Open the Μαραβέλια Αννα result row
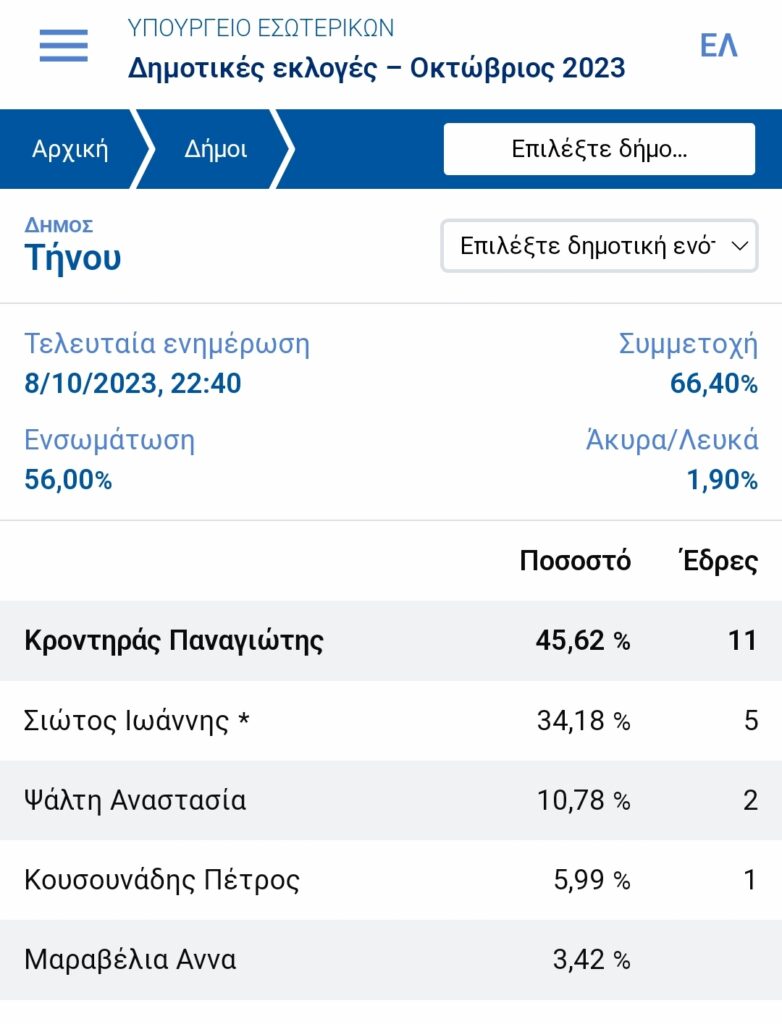782x1024 pixels. point(391,959)
